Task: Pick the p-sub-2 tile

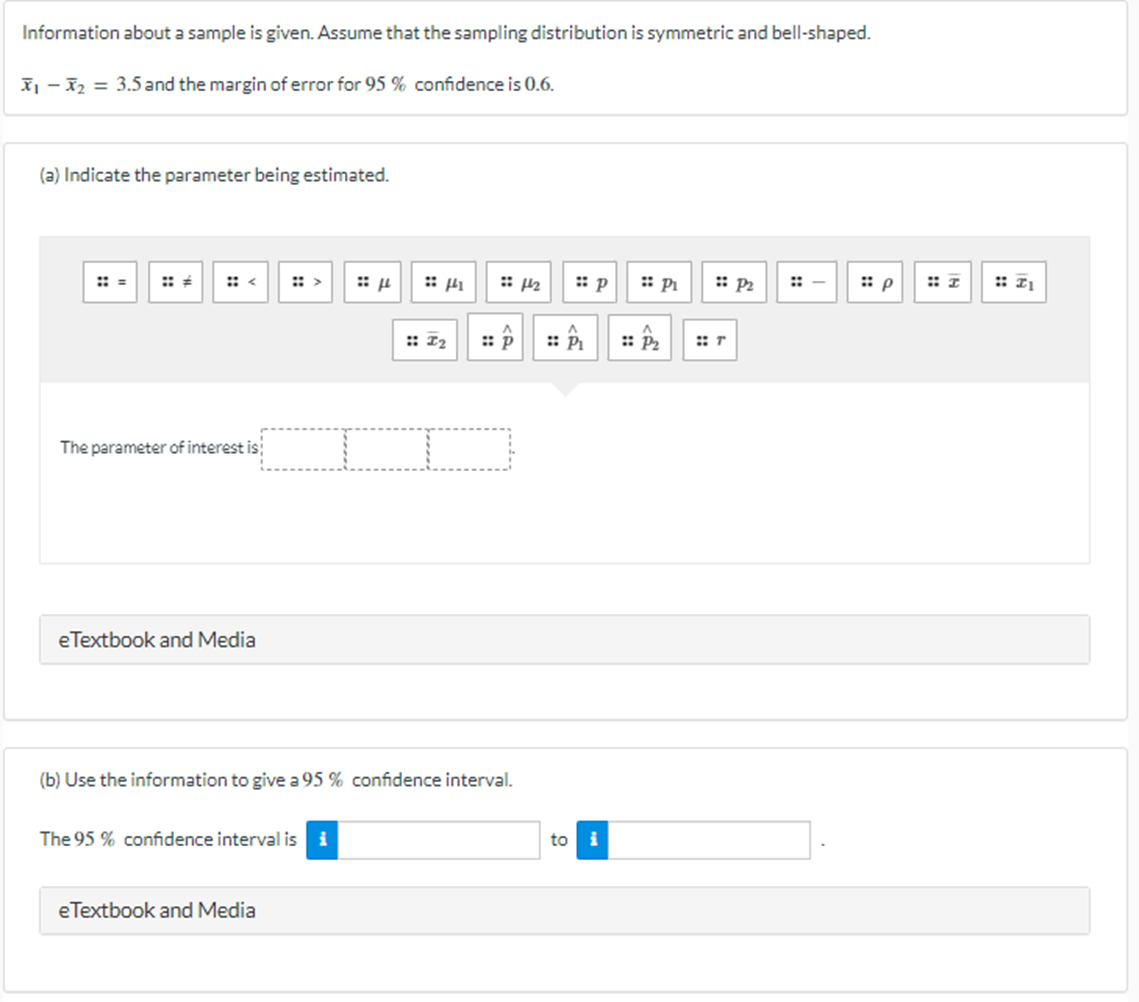Action: [x=734, y=282]
